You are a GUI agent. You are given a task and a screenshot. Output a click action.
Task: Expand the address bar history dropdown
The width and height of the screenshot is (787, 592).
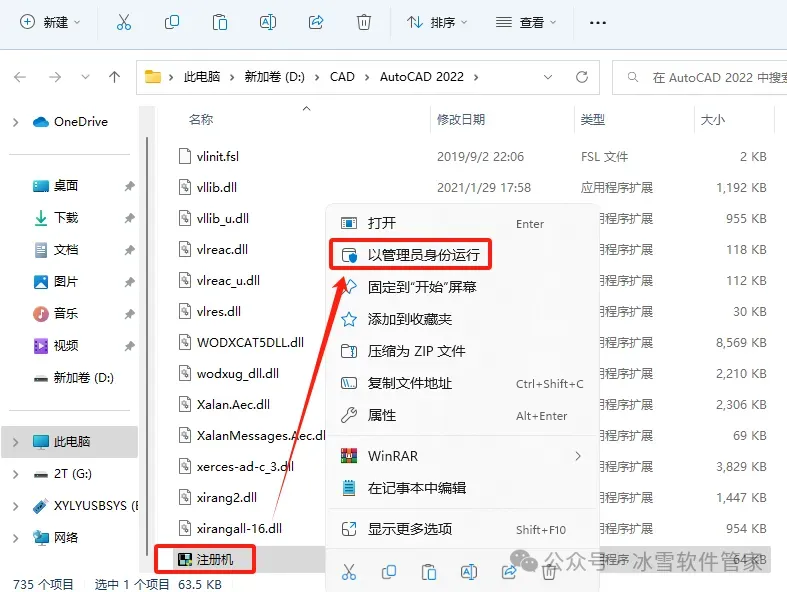coord(548,77)
